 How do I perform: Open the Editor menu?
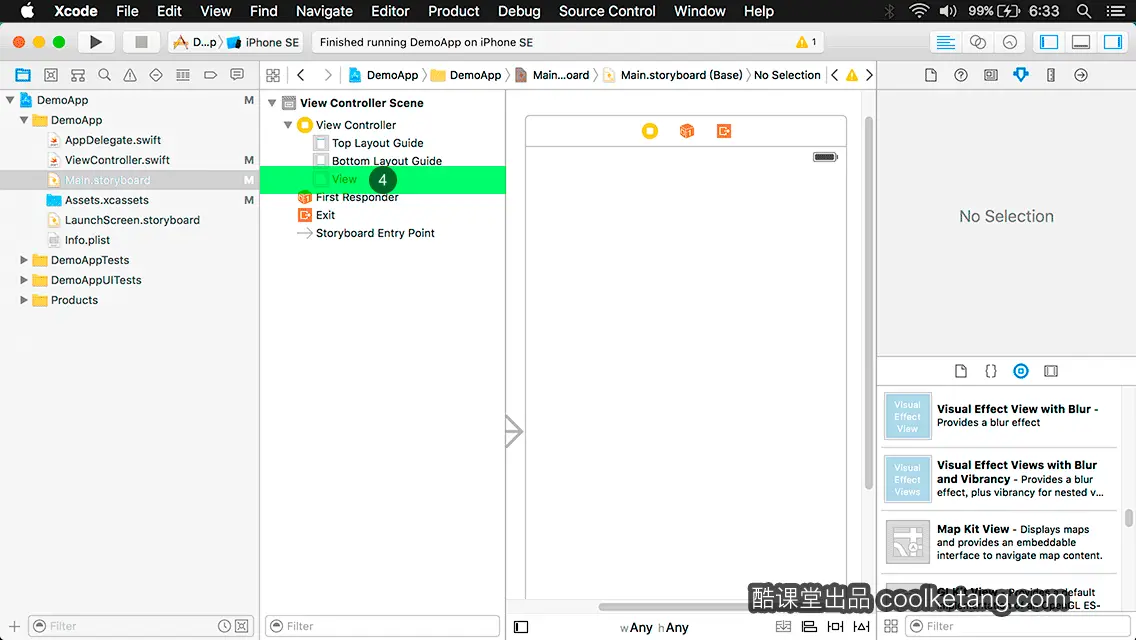click(390, 11)
